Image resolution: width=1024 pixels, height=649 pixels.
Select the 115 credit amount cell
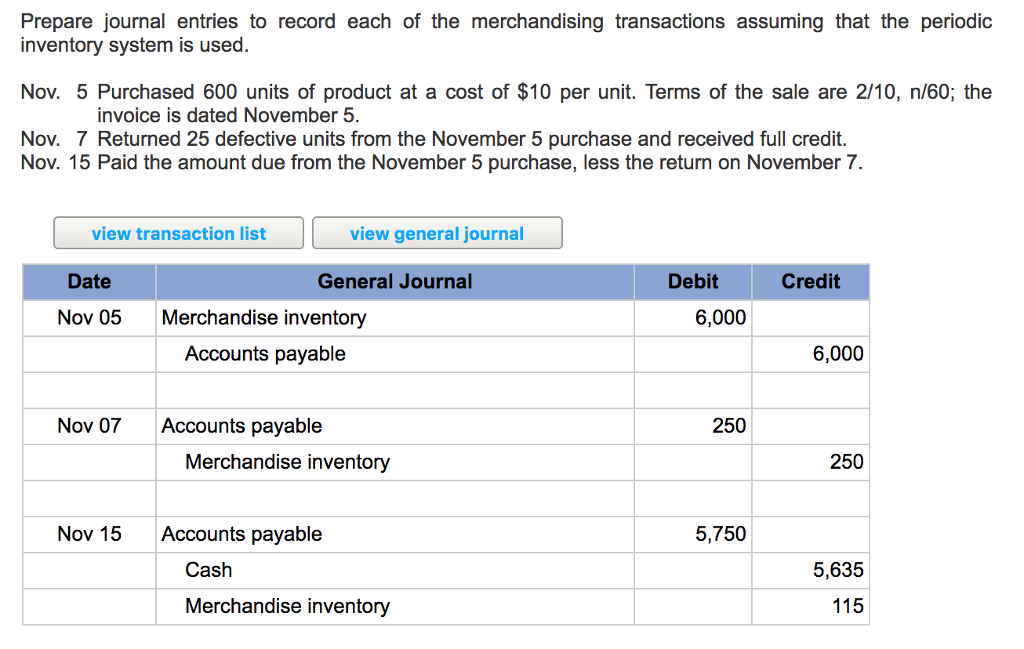810,606
